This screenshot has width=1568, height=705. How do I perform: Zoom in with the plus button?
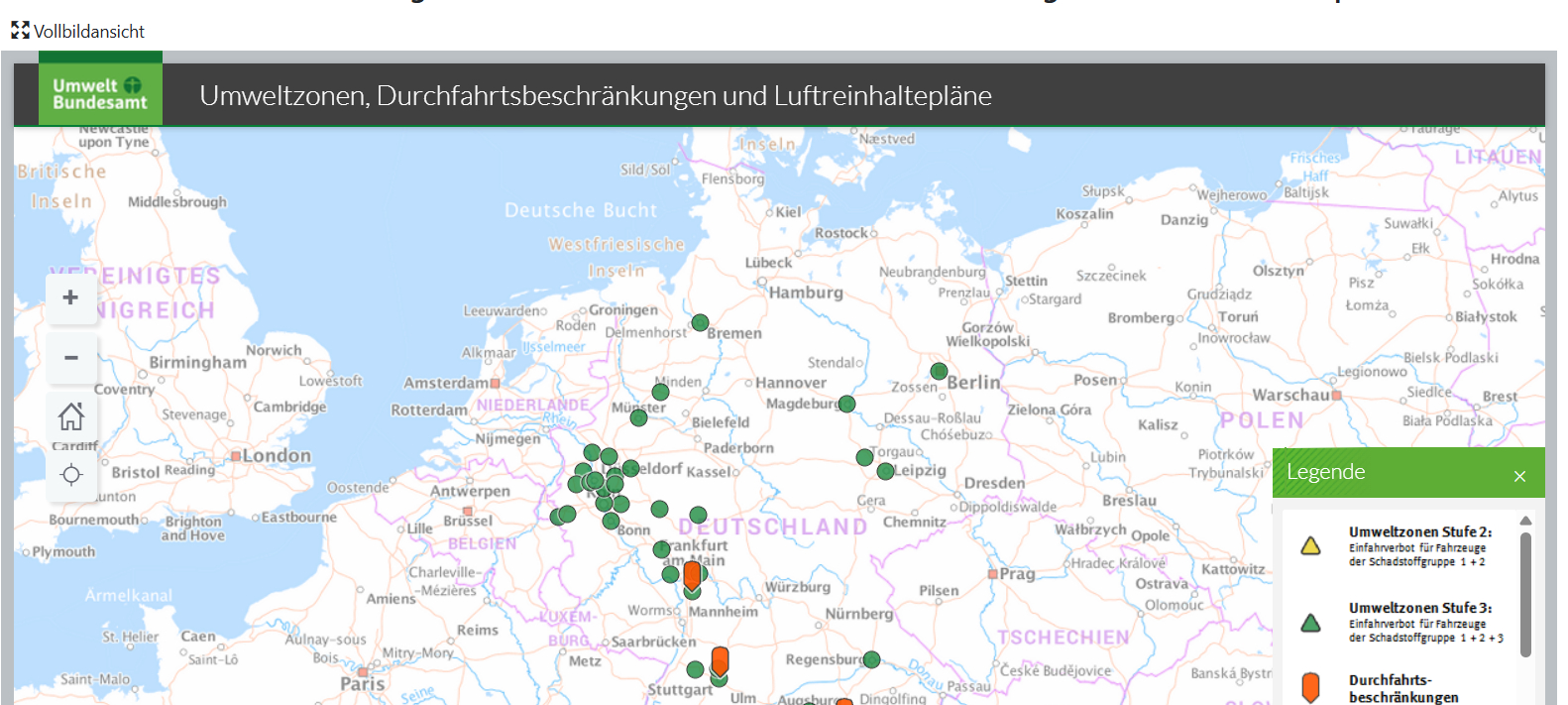point(70,297)
